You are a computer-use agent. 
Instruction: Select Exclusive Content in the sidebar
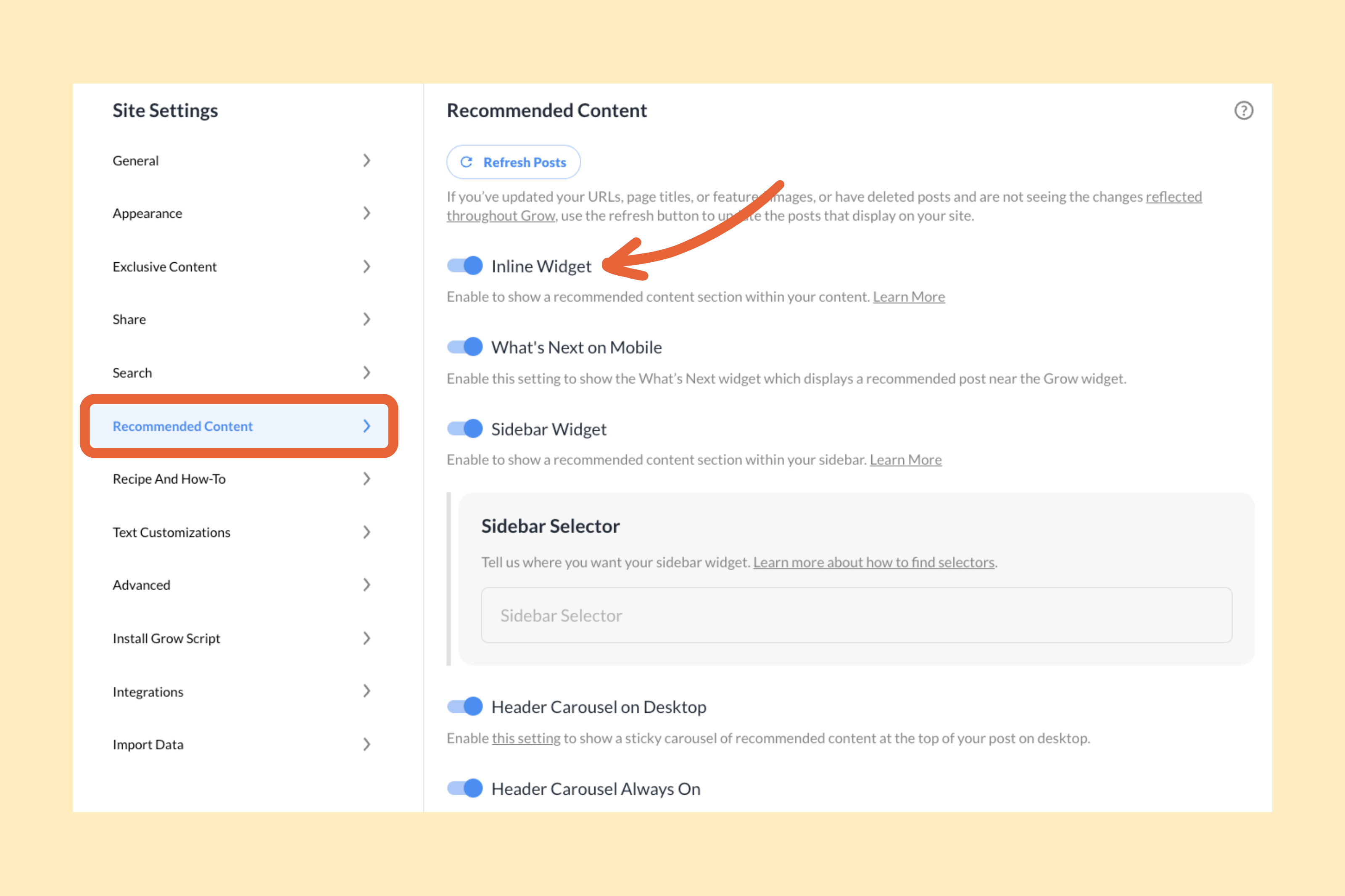[x=165, y=266]
